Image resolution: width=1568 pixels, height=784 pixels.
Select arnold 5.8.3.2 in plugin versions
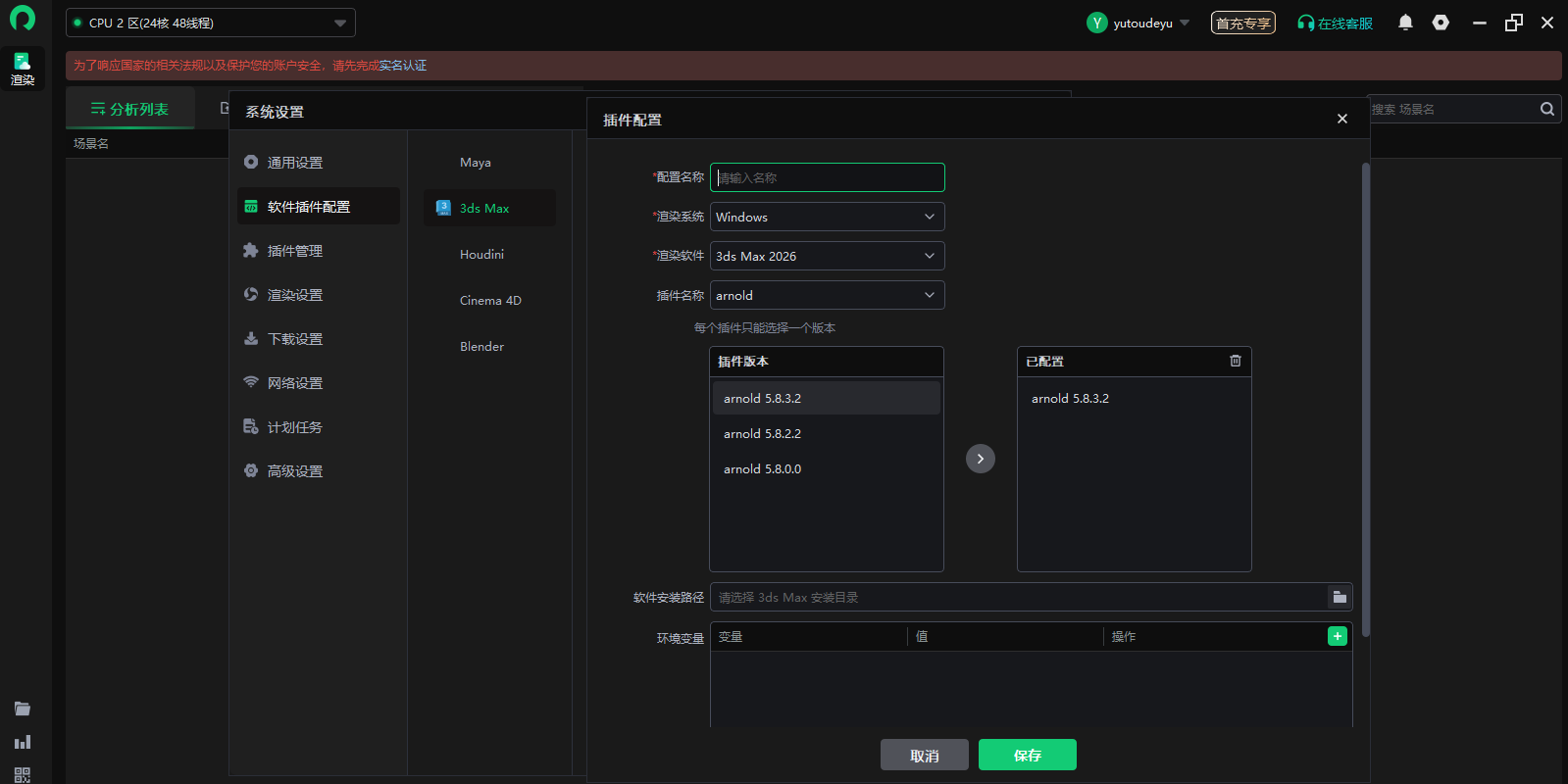[826, 398]
